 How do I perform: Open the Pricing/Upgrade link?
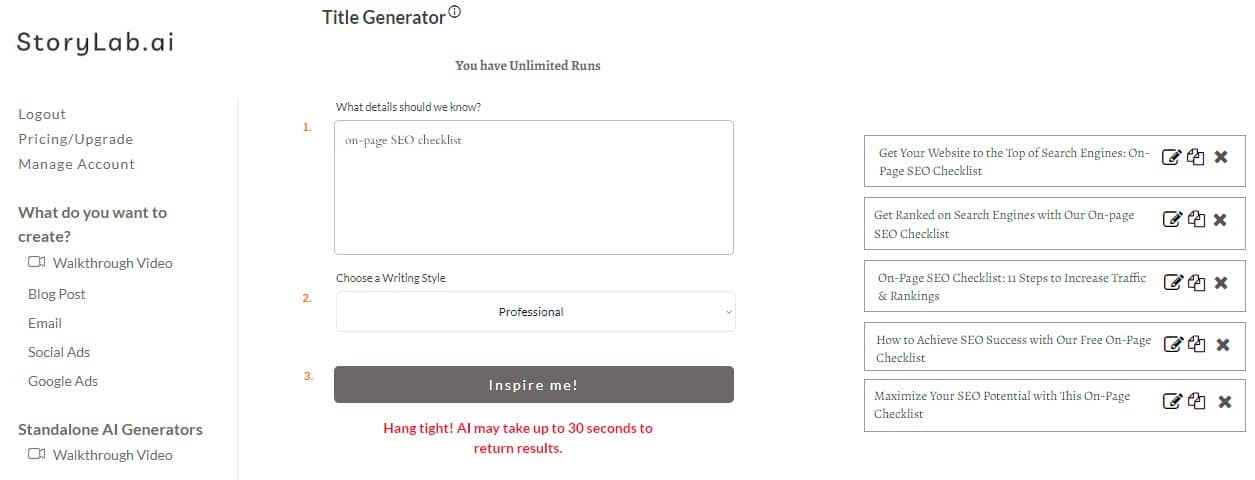pyautogui.click(x=75, y=139)
